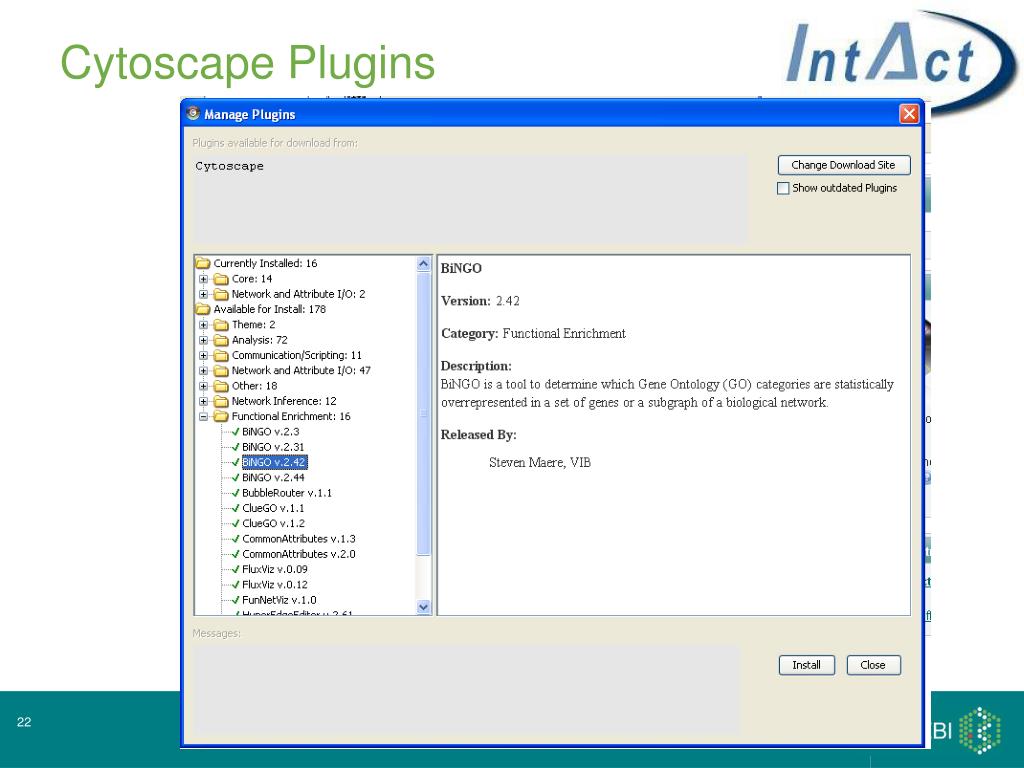Click the Other folder icon
The image size is (1024, 768).
point(221,386)
